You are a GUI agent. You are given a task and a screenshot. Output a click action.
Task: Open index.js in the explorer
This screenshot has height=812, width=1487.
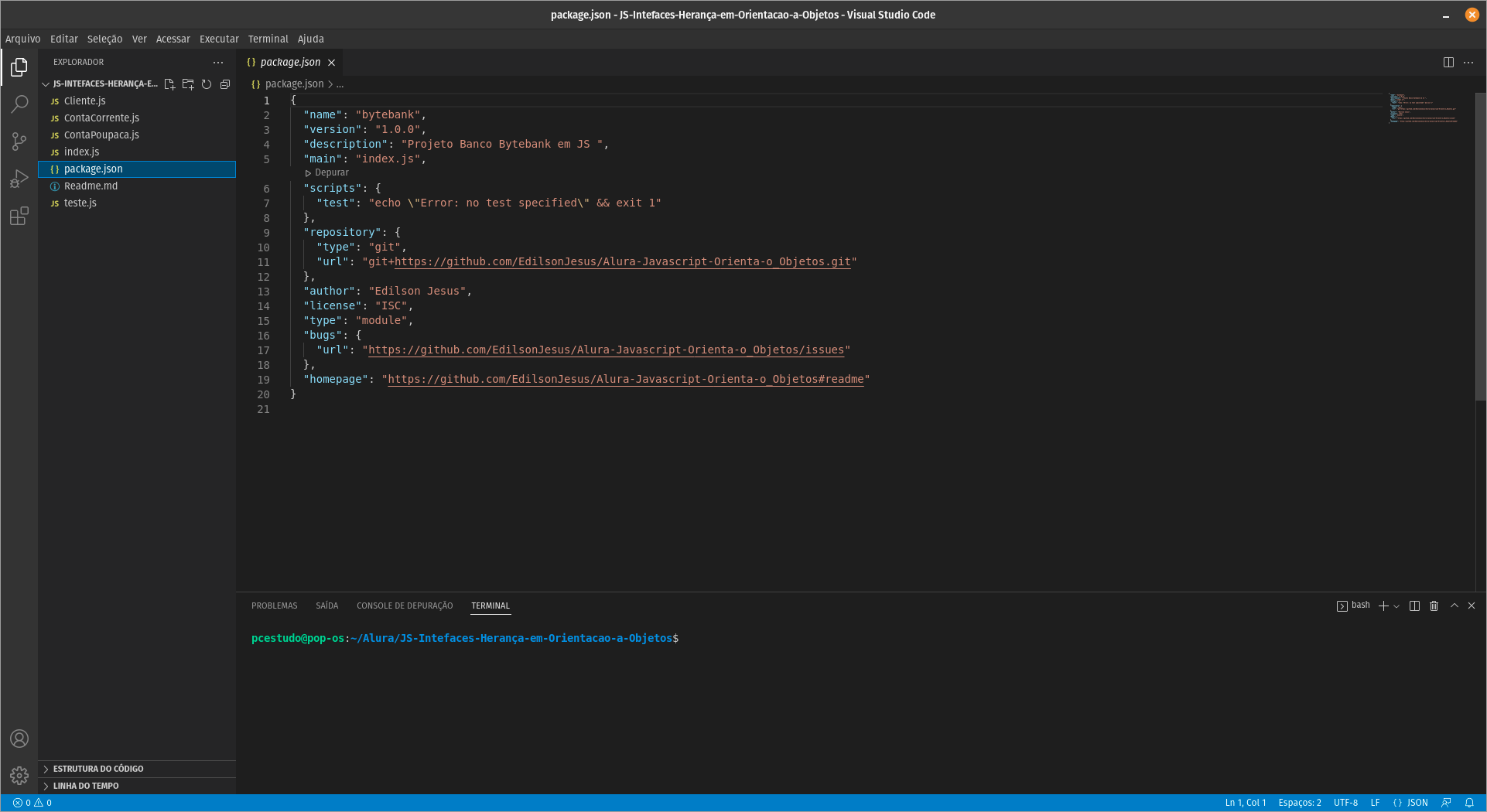tap(138, 152)
